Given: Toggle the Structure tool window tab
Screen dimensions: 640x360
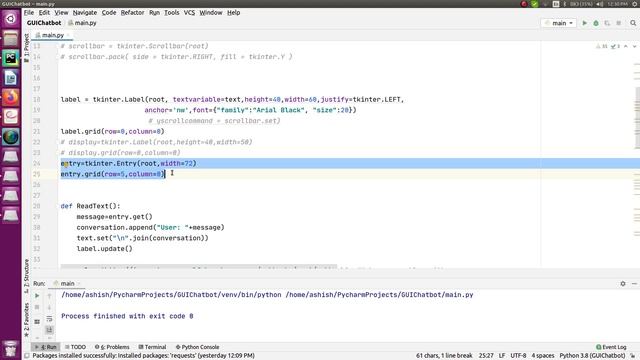Looking at the screenshot, I should point(27,276).
